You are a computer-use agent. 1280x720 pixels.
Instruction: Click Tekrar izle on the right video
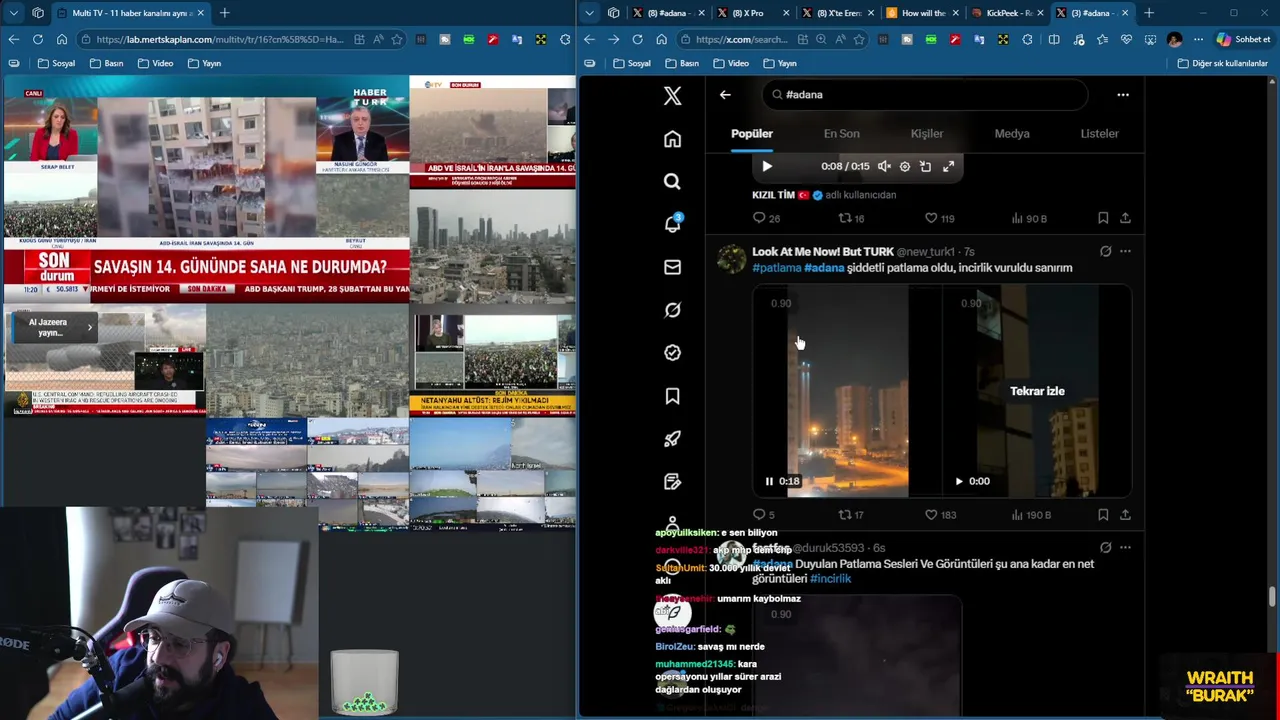1037,391
